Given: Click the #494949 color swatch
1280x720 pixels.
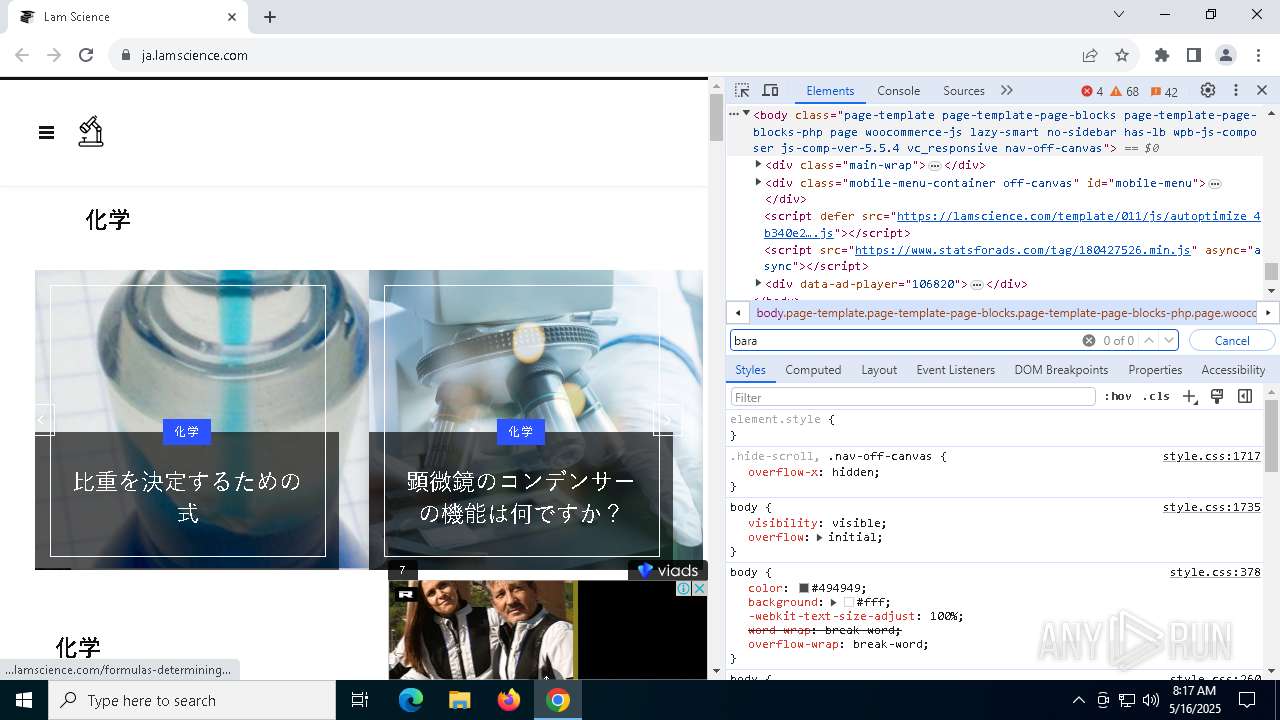Looking at the screenshot, I should click(803, 588).
